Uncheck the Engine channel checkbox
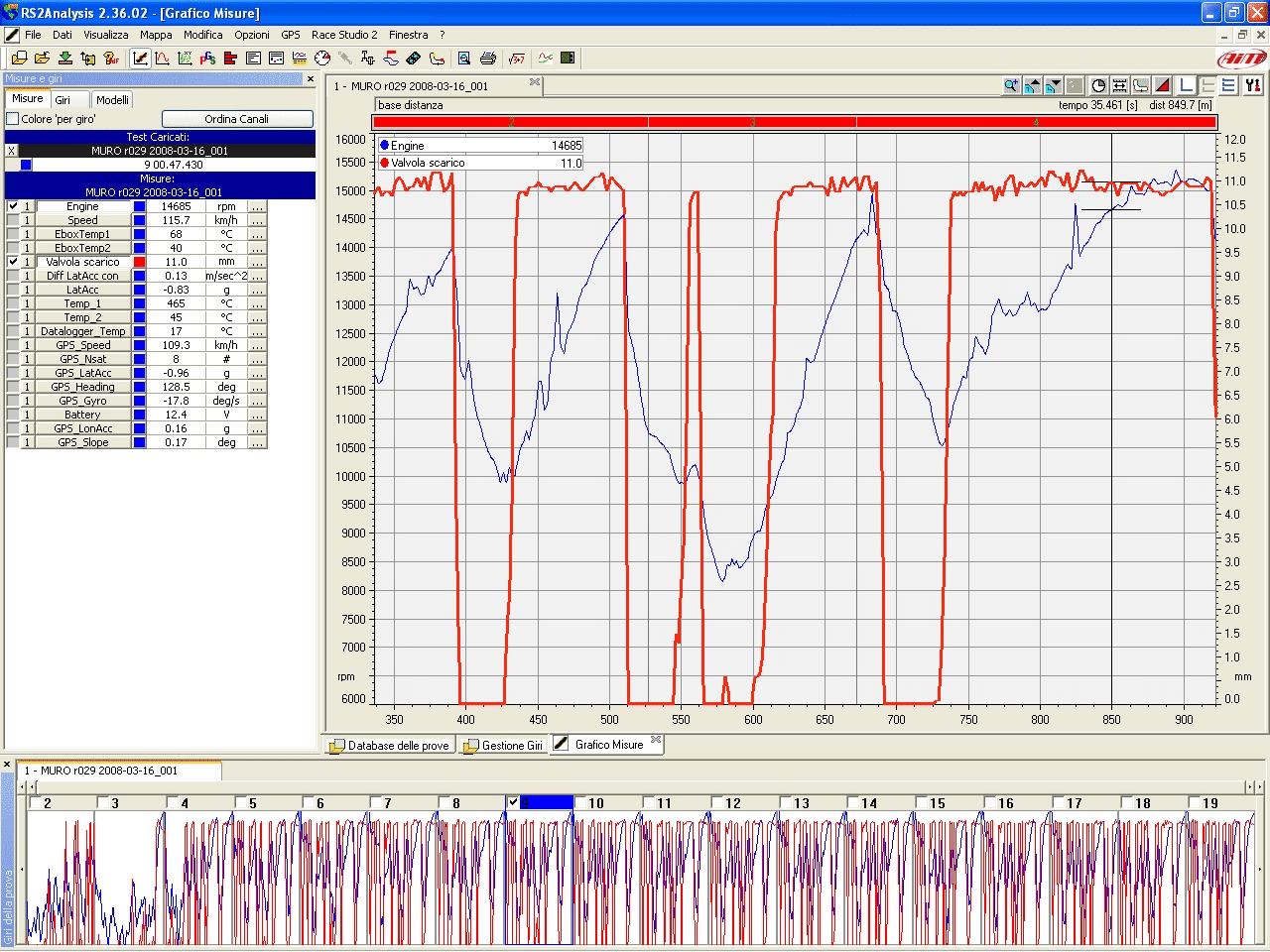 13,206
